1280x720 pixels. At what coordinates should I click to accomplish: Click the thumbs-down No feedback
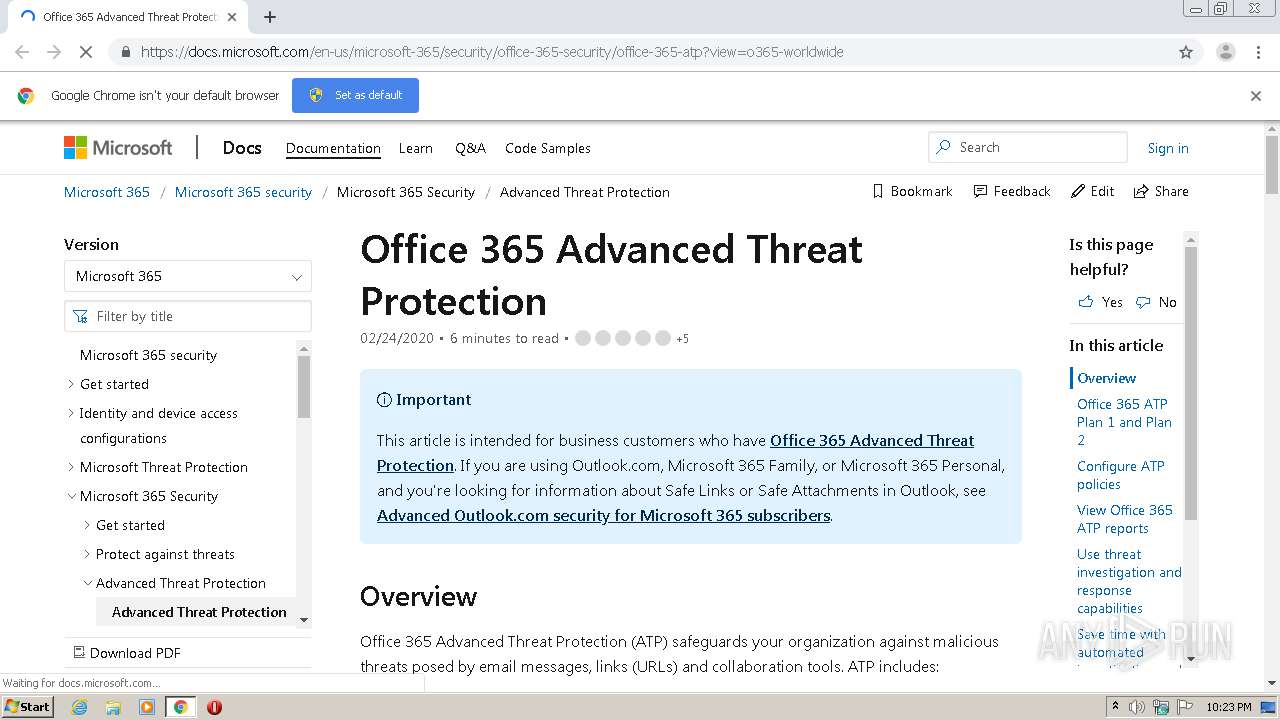(1156, 302)
